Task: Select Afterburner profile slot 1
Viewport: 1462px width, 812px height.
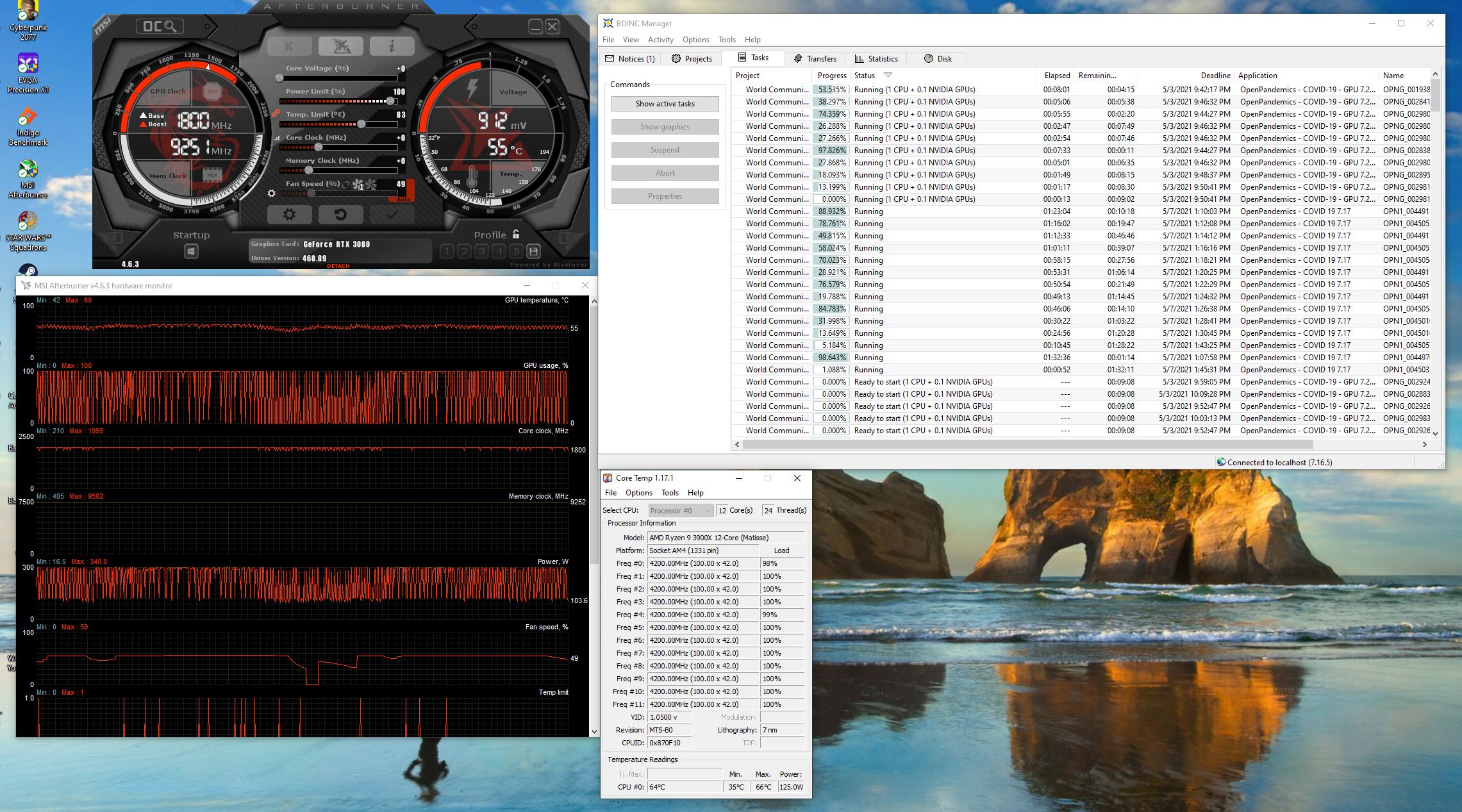Action: pyautogui.click(x=447, y=251)
